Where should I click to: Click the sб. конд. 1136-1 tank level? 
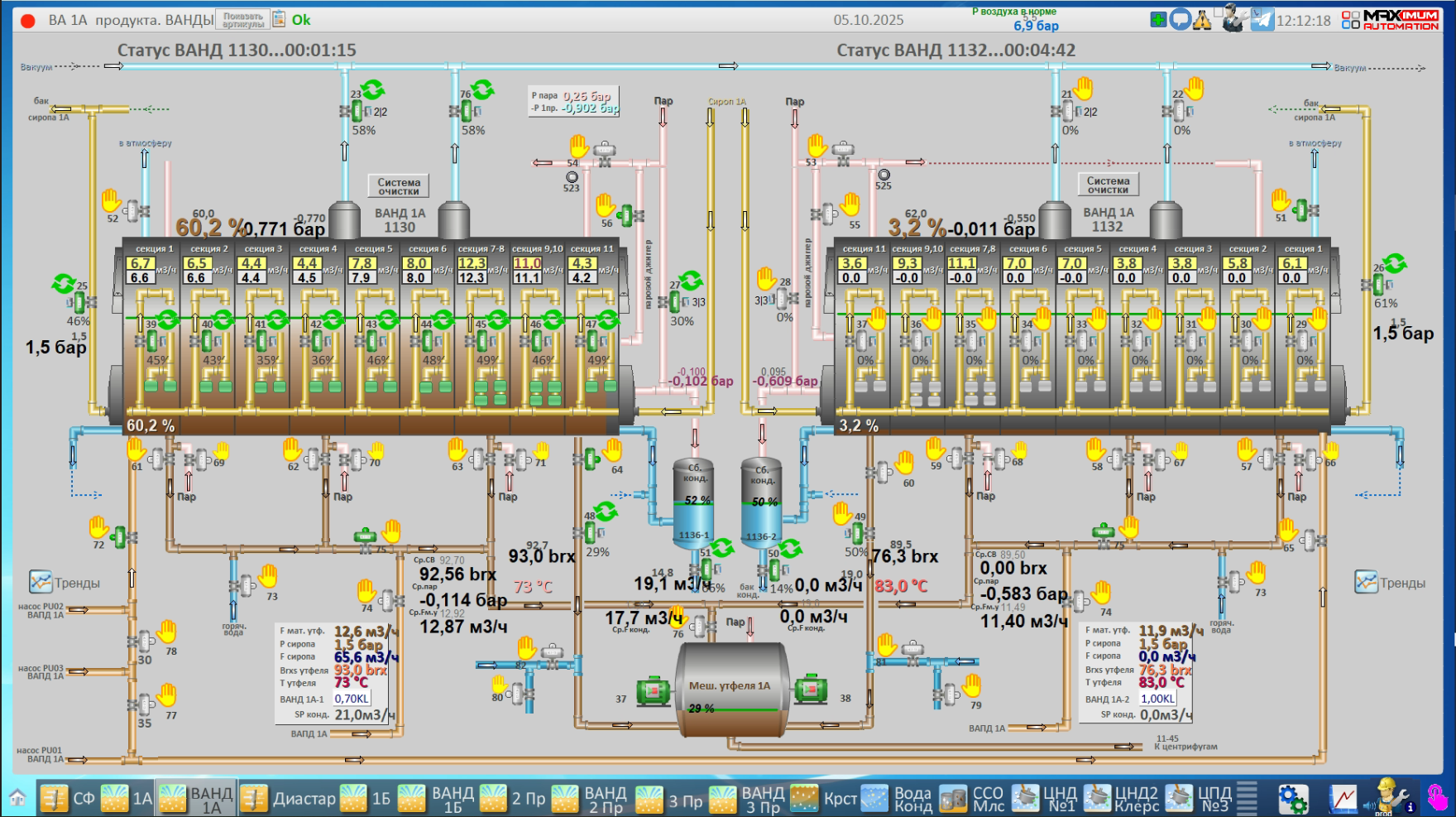click(694, 501)
